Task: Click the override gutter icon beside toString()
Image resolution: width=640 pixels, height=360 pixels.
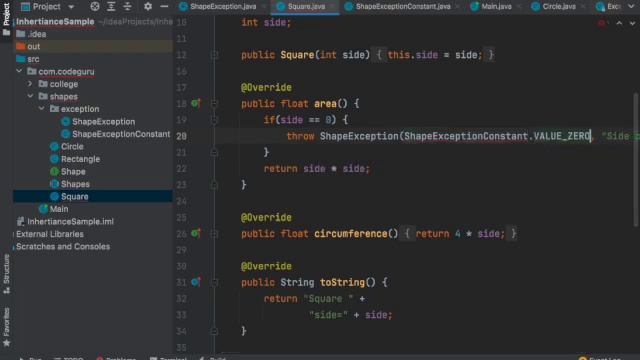Action: (196, 282)
